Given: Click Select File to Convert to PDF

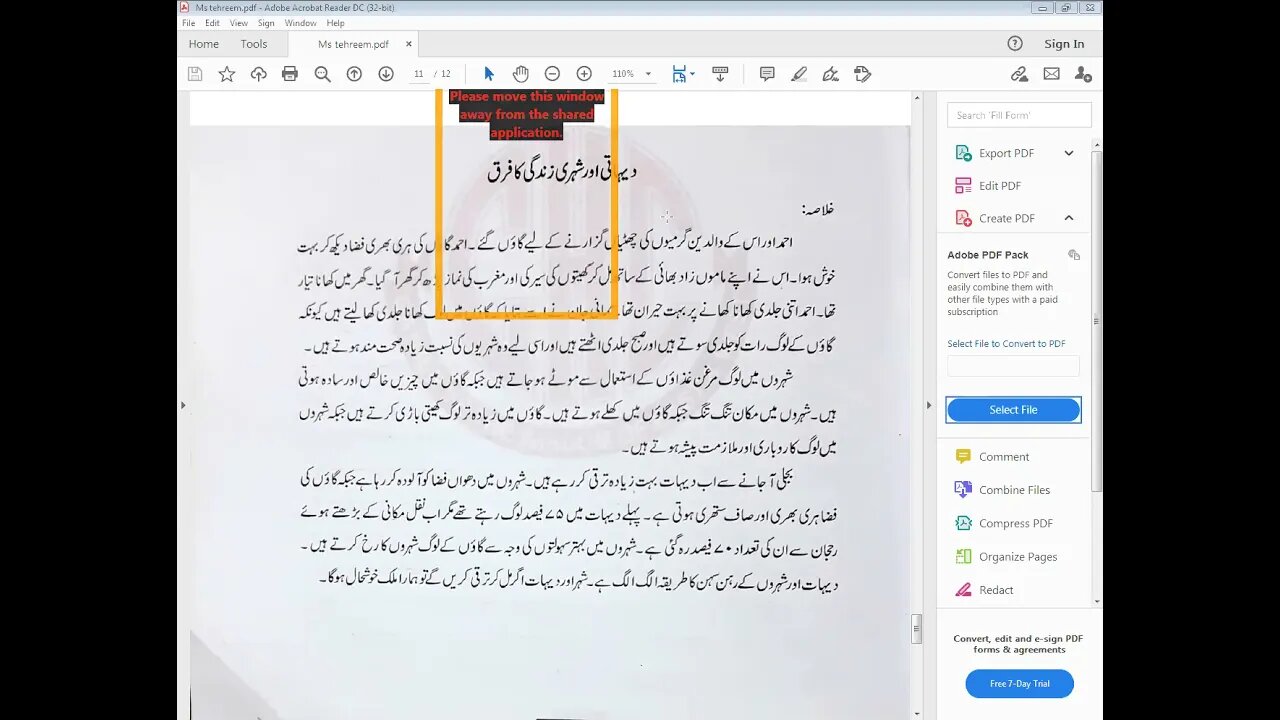Looking at the screenshot, I should pyautogui.click(x=1006, y=344).
